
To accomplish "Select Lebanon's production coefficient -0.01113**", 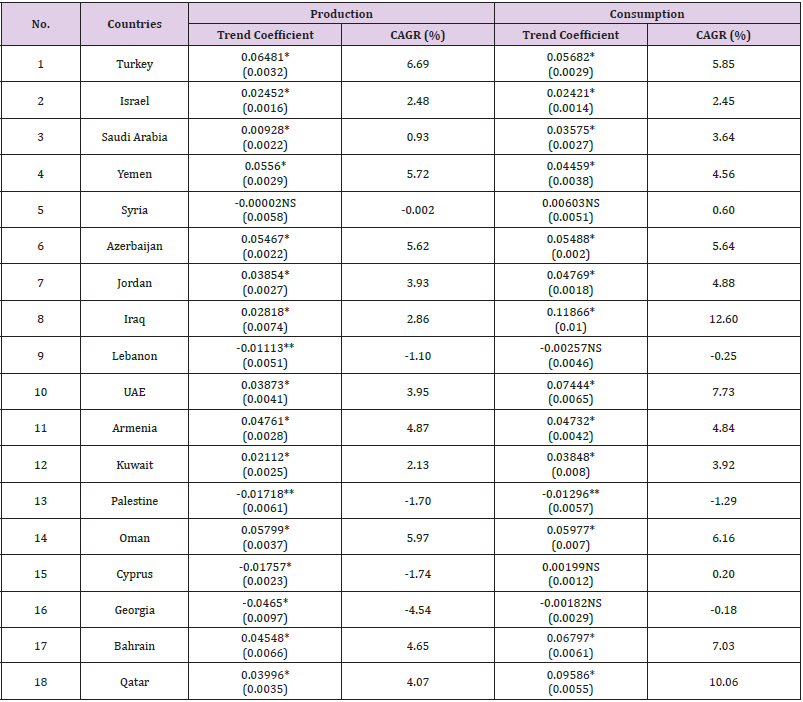I will click(x=265, y=348).
